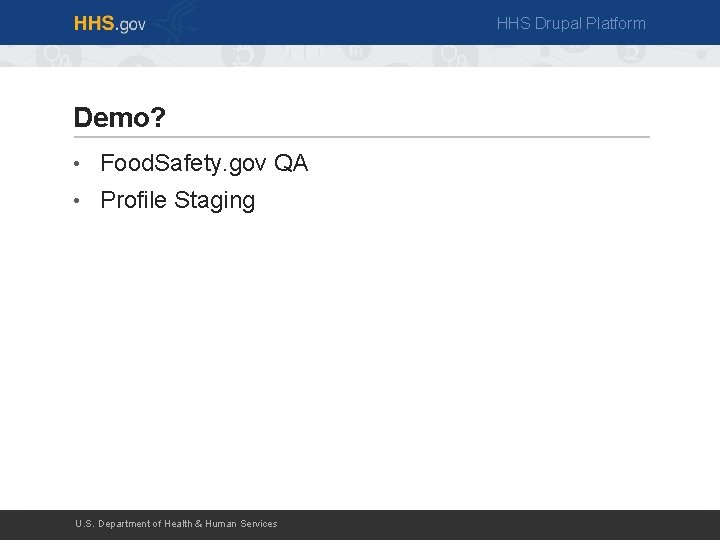Click the FoodSafety.gov QA bullet
Screen dimensions: 720x540
coord(204,163)
